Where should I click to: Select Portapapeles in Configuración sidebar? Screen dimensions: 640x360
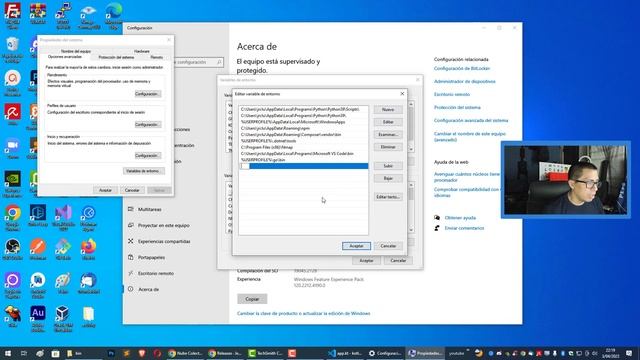[151, 257]
